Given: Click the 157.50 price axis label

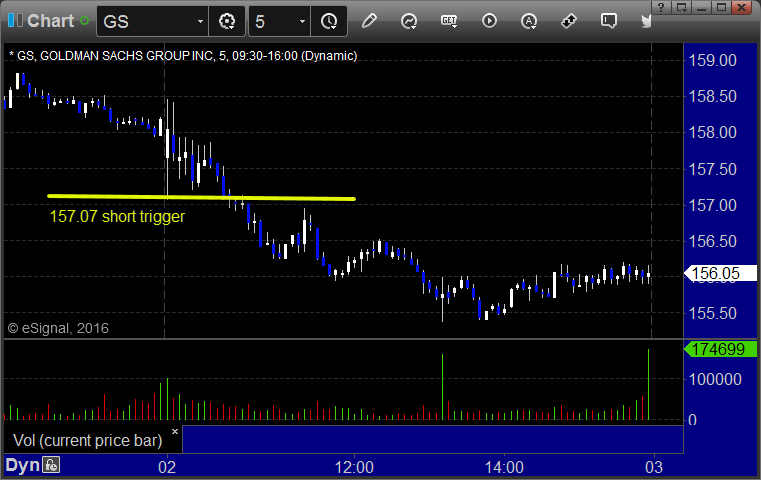Looking at the screenshot, I should coord(712,169).
